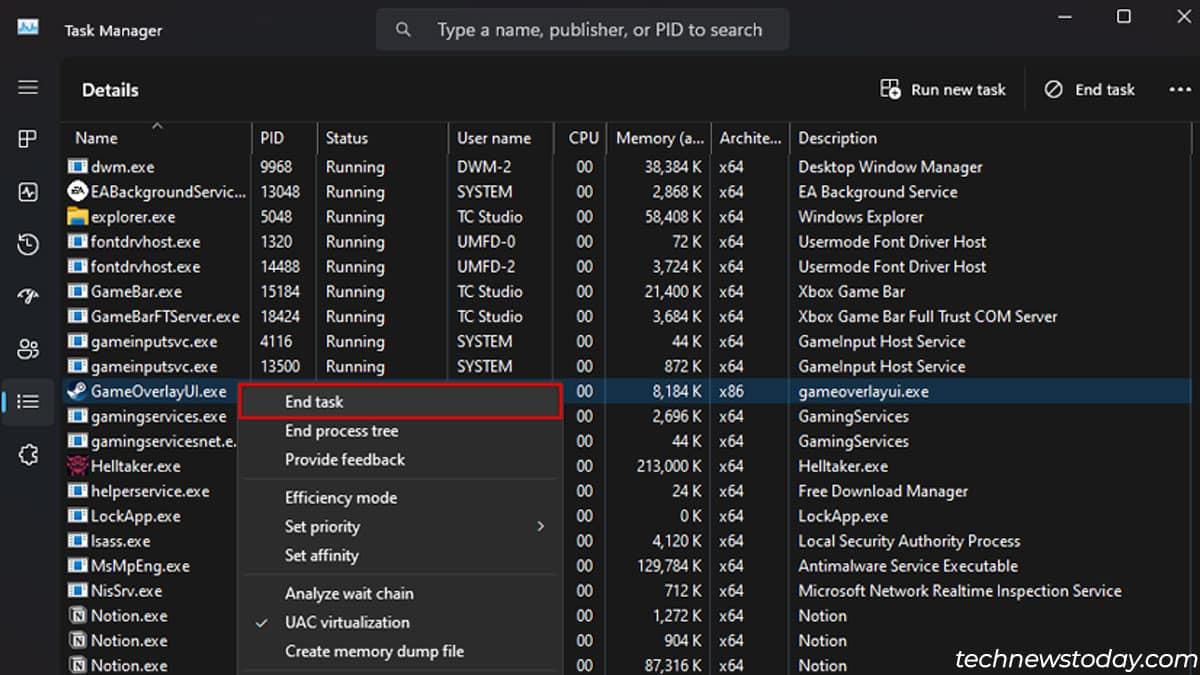Click user name DWM-2
Viewport: 1200px width, 675px height.
(x=485, y=167)
